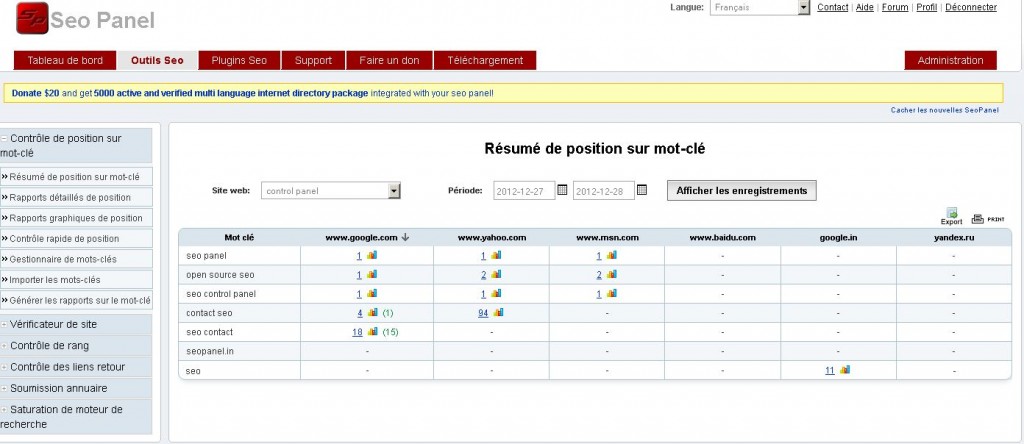Click rank 4 link for contact seo
The image size is (1024, 444).
[360, 313]
